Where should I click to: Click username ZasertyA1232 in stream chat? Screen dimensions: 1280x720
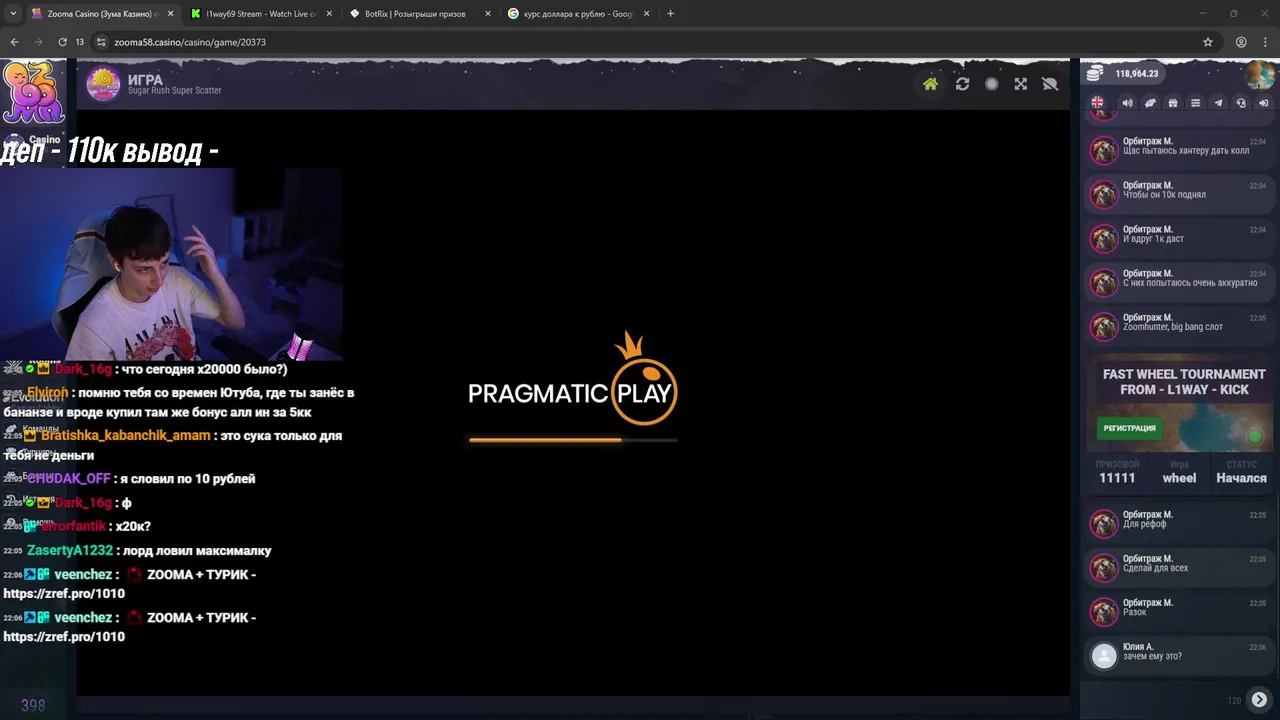click(70, 550)
